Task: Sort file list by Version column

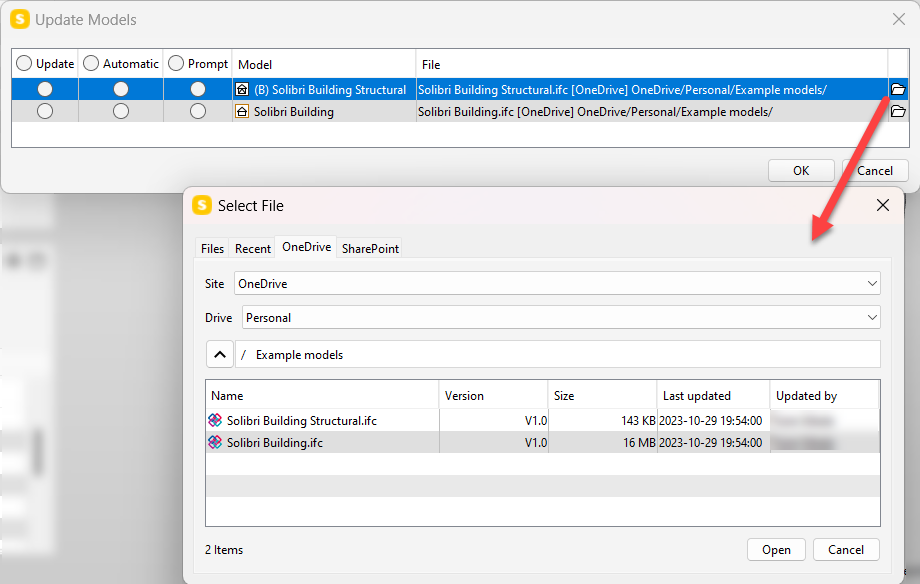Action: (493, 396)
